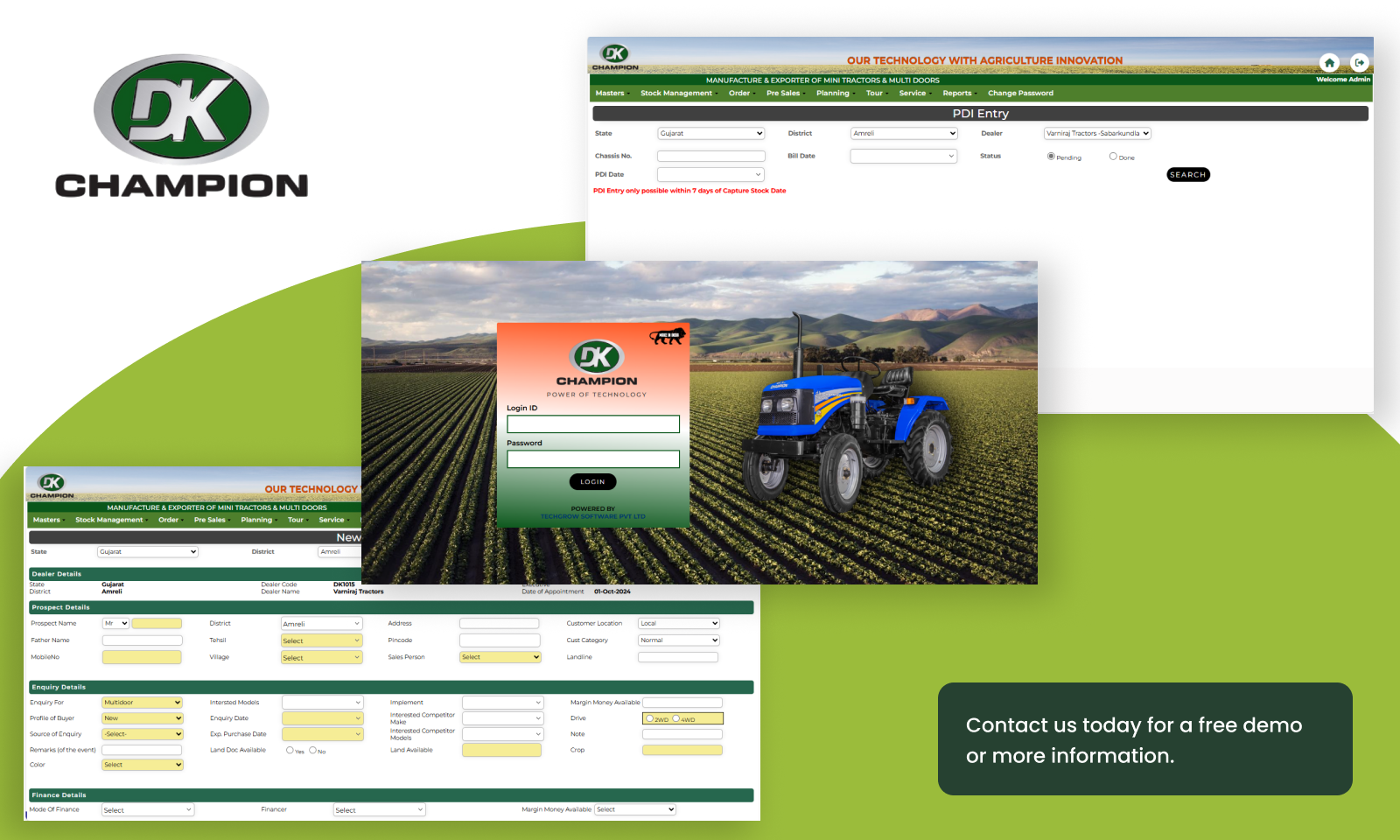Open State dropdown in PDI Entry window
Image resolution: width=1400 pixels, height=840 pixels.
coord(711,134)
